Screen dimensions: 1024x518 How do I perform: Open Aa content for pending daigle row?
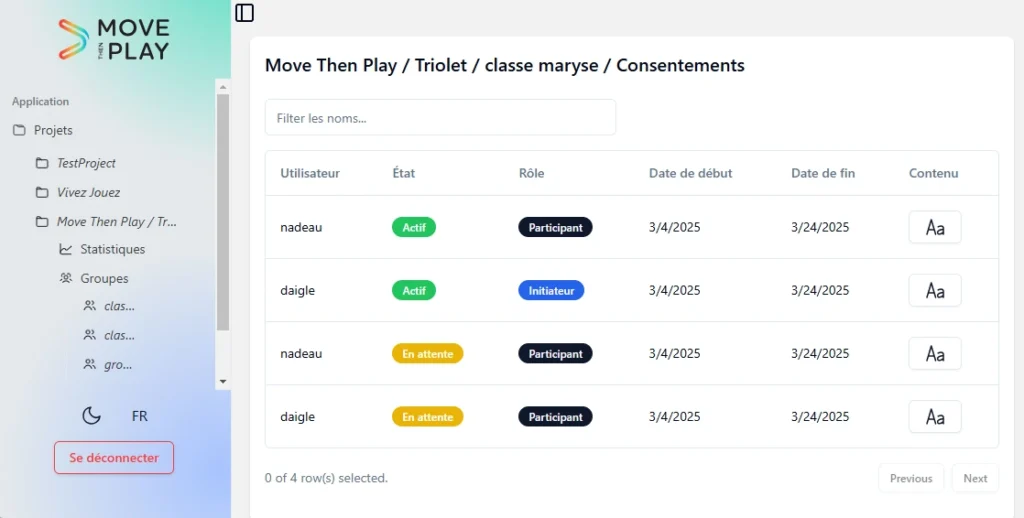click(935, 417)
